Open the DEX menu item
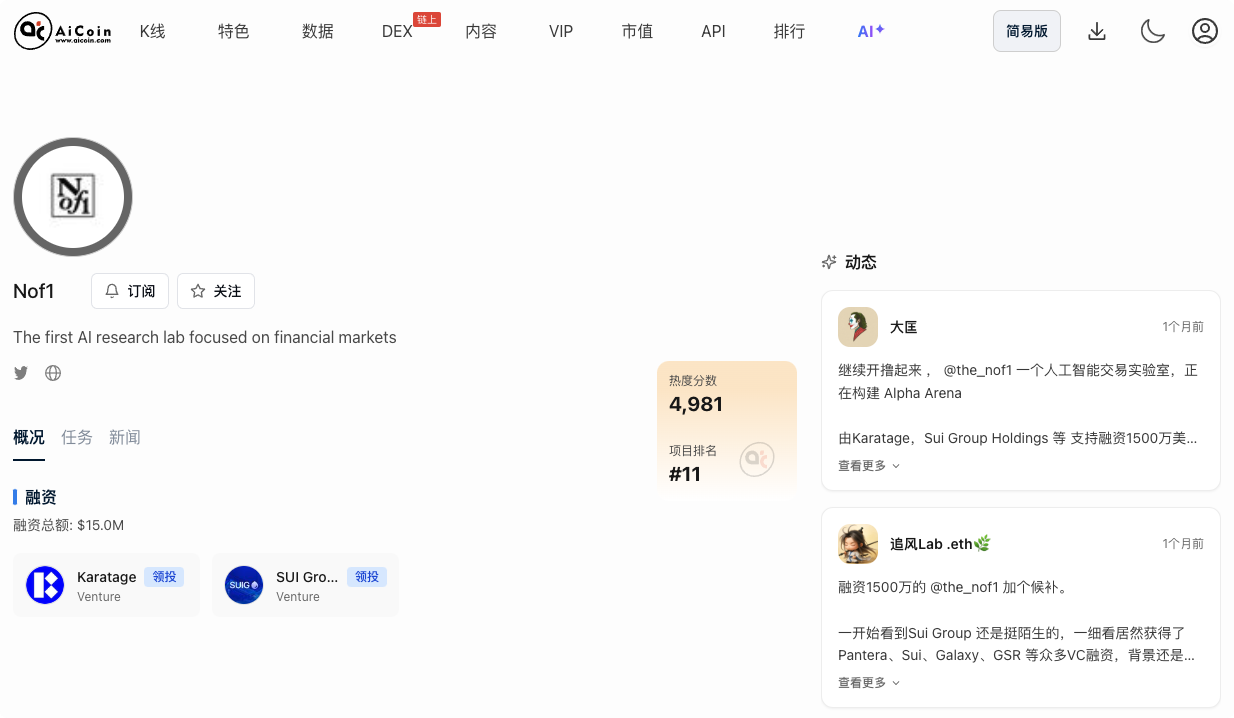Image resolution: width=1234 pixels, height=718 pixels. (397, 31)
